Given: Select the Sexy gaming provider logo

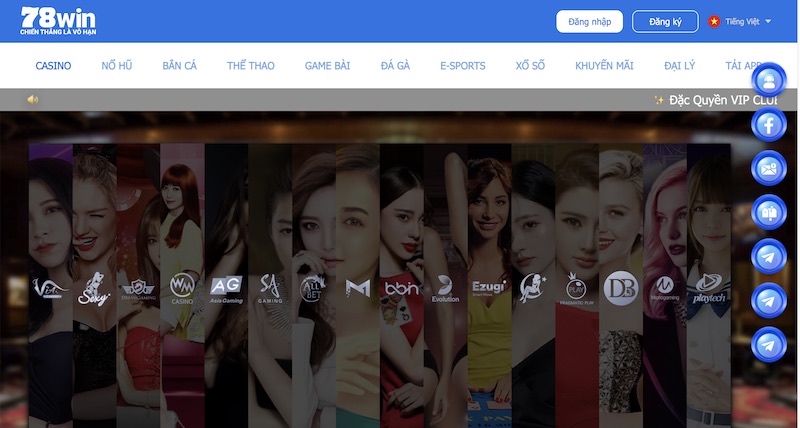Looking at the screenshot, I should click(94, 289).
